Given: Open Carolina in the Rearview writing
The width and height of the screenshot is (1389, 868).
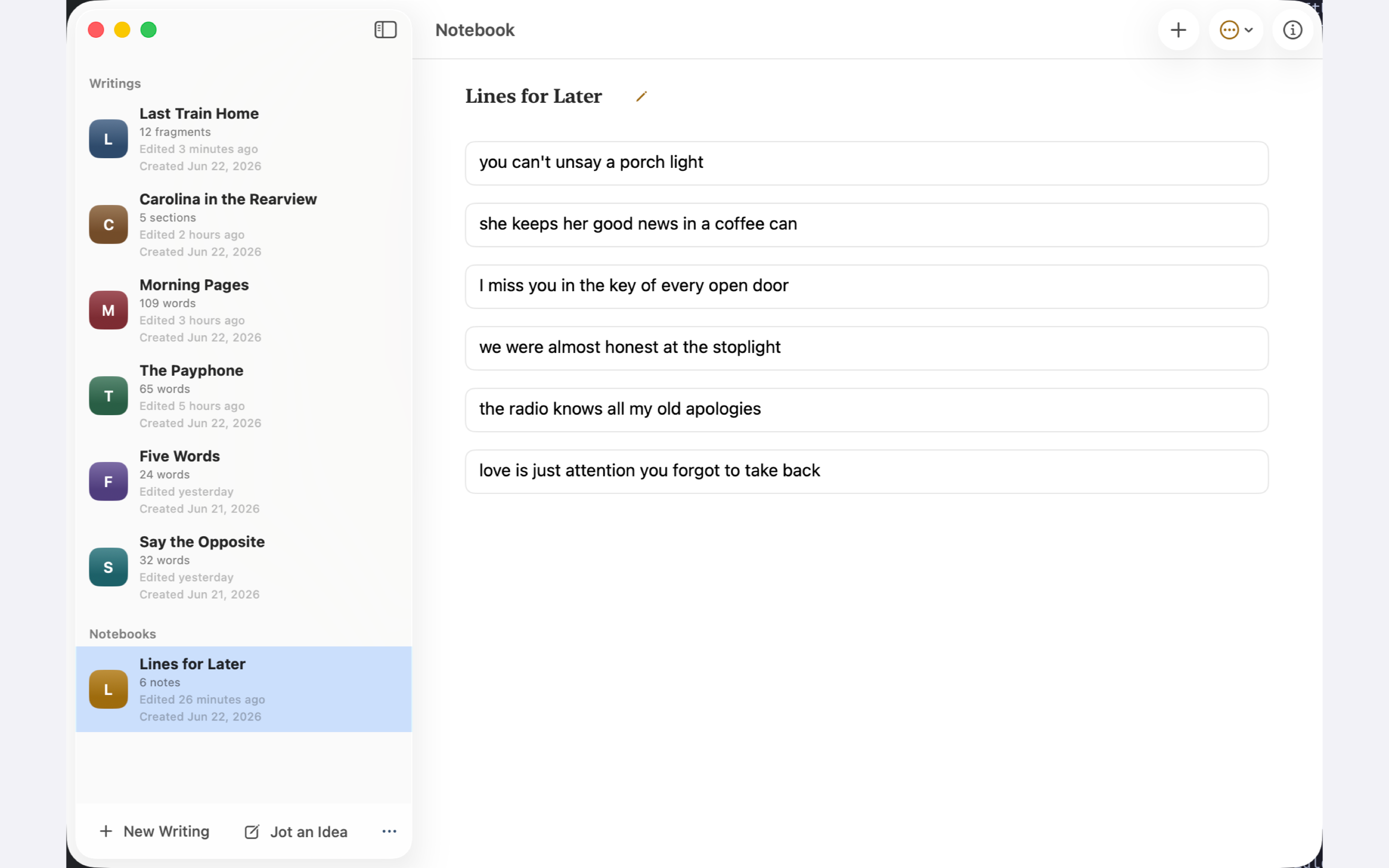Looking at the screenshot, I should (244, 224).
